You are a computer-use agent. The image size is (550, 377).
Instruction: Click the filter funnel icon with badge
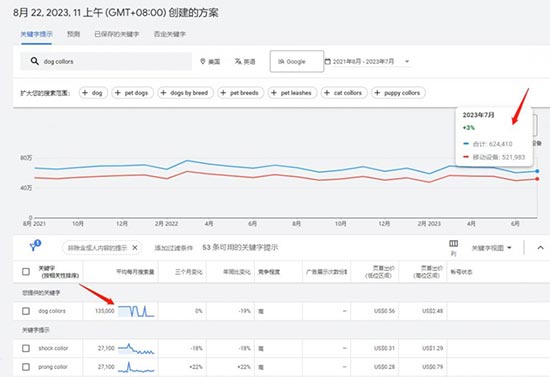point(35,245)
